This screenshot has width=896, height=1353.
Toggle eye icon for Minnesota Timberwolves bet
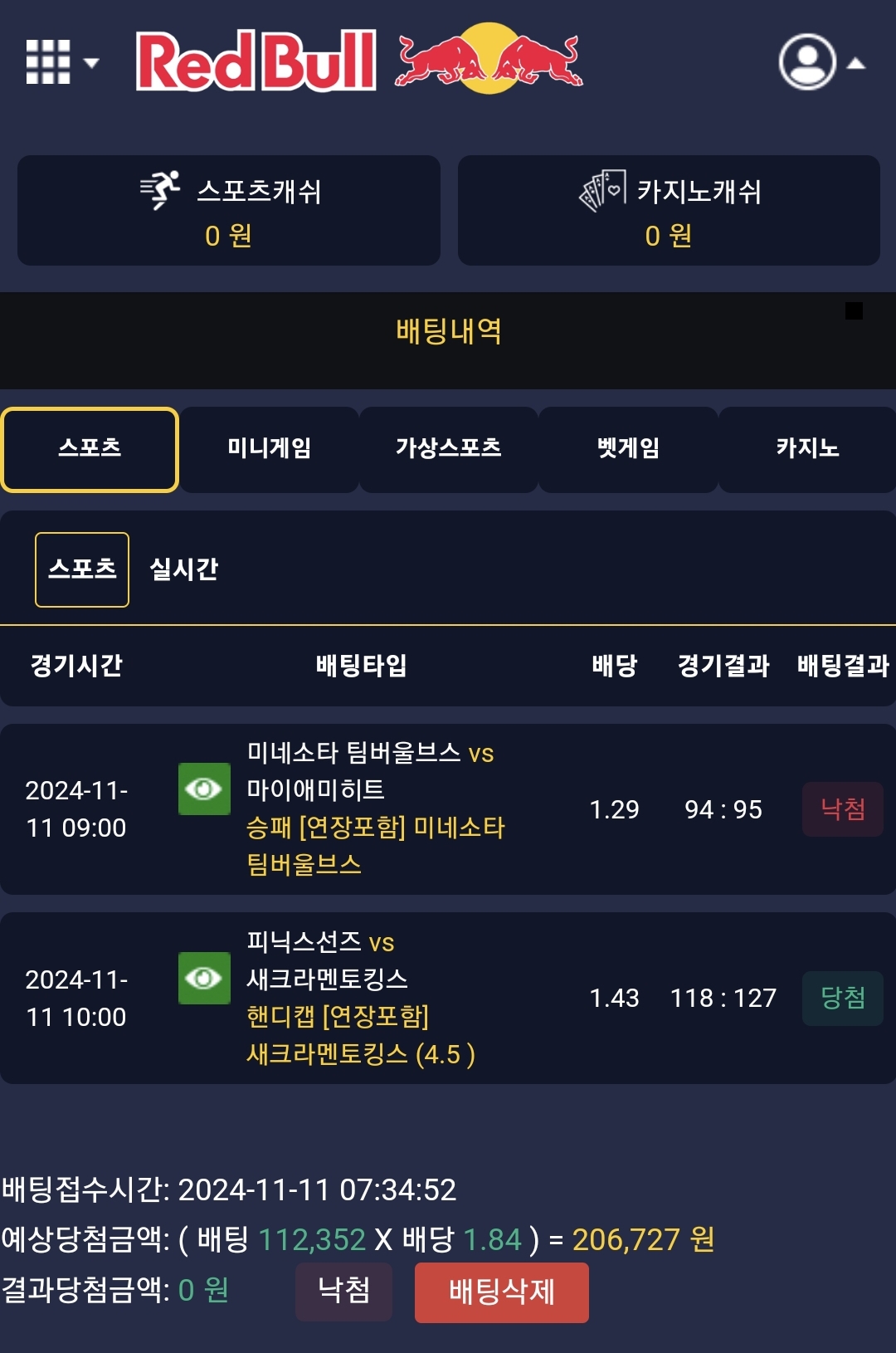[204, 789]
